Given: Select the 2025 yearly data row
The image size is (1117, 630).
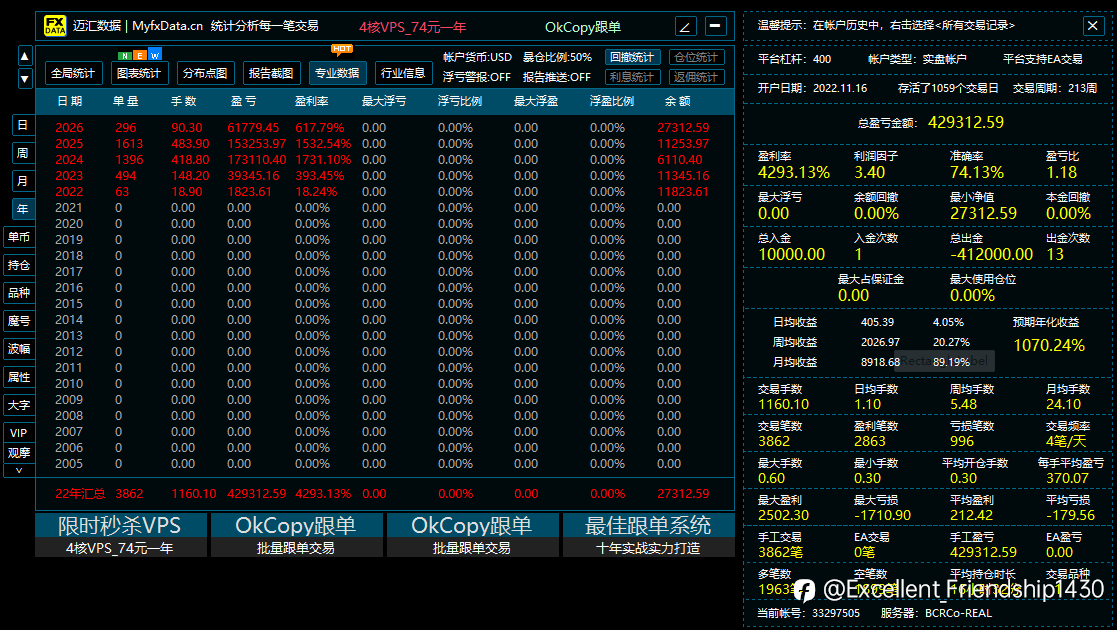Looking at the screenshot, I should tap(385, 144).
